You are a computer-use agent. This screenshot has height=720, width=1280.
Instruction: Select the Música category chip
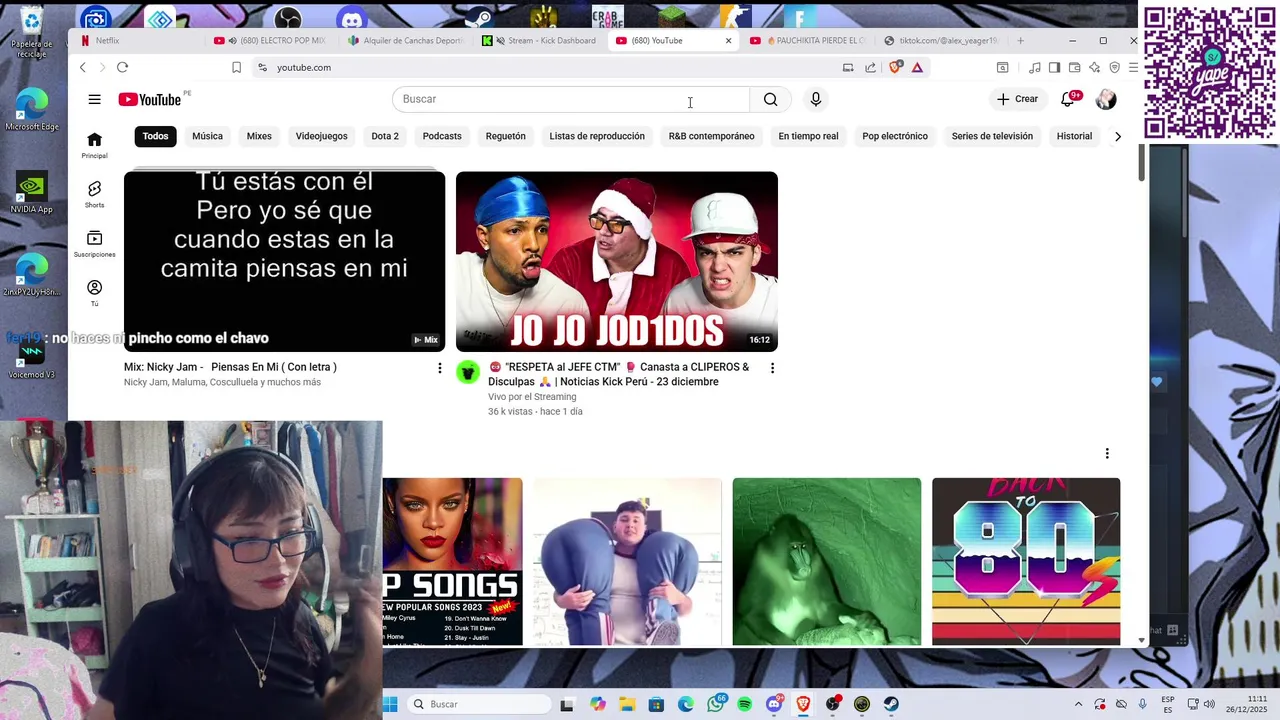pos(207,136)
